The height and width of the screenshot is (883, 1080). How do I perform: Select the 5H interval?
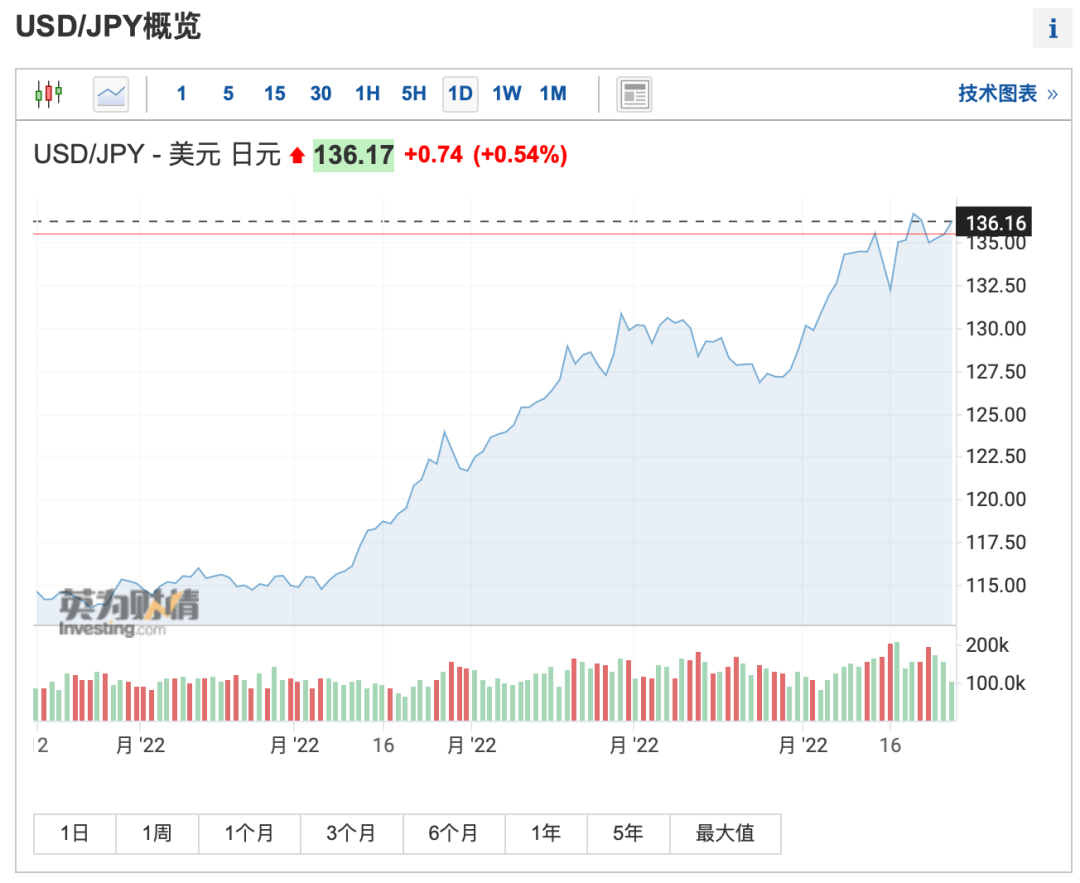point(413,94)
